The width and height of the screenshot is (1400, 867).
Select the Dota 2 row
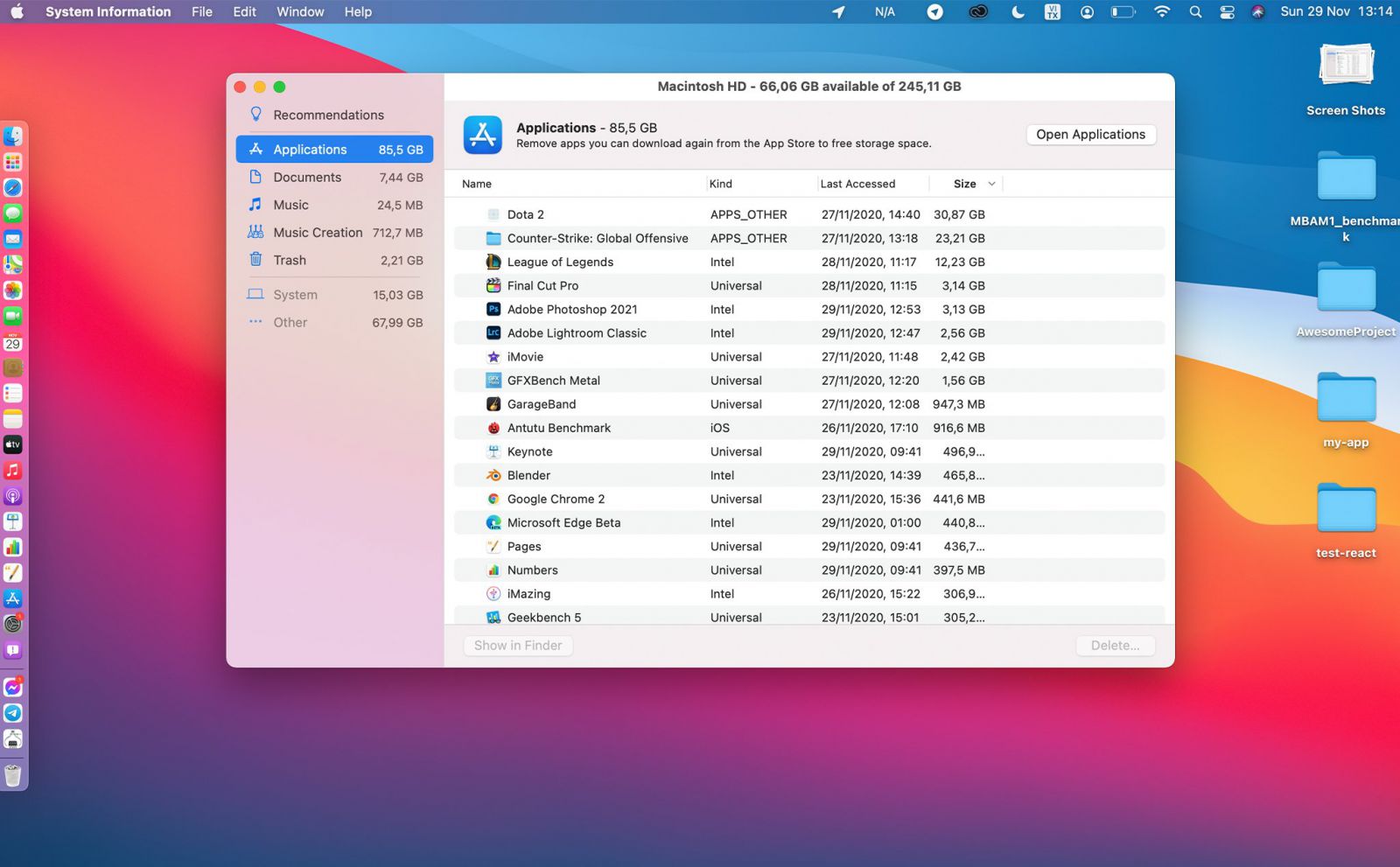(808, 214)
